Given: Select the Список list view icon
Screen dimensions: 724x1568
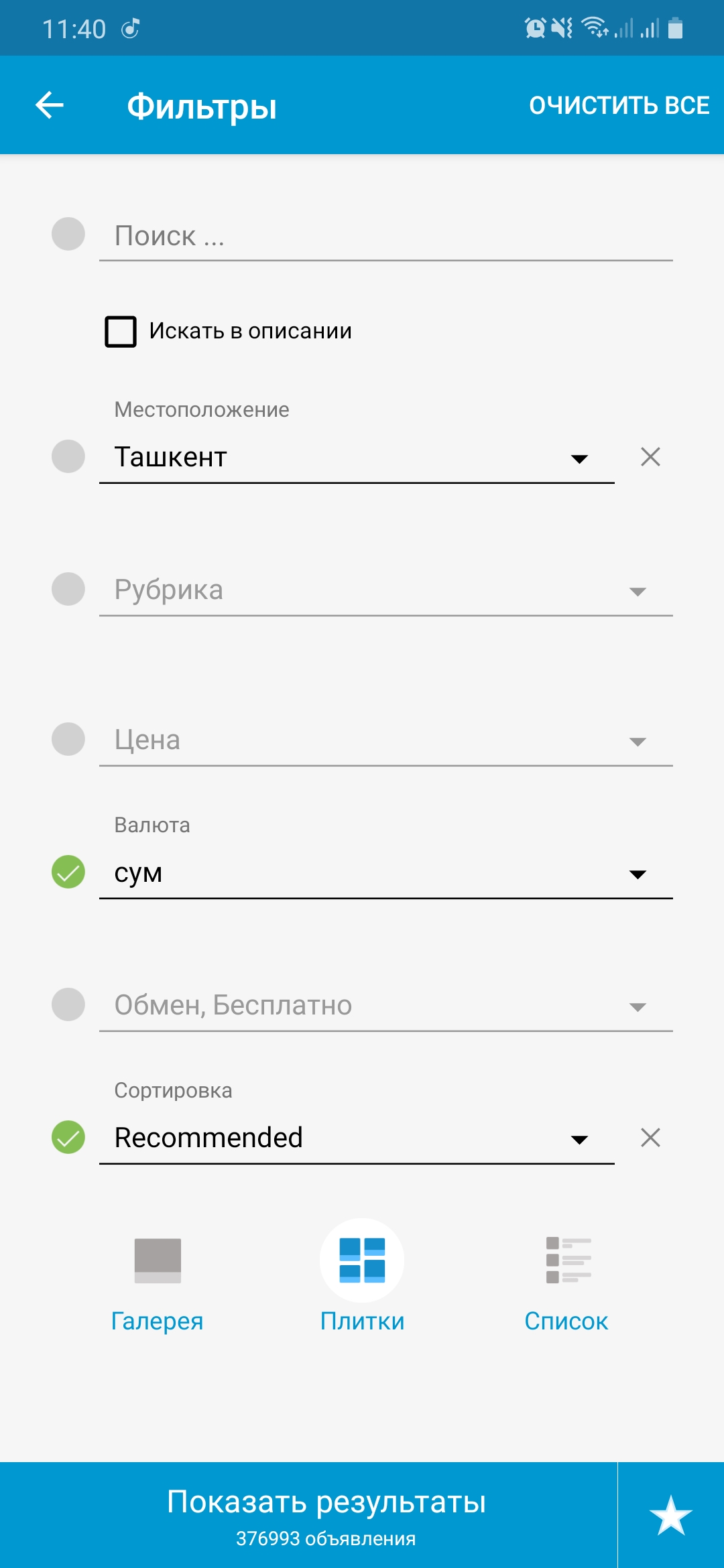Looking at the screenshot, I should tap(567, 1261).
